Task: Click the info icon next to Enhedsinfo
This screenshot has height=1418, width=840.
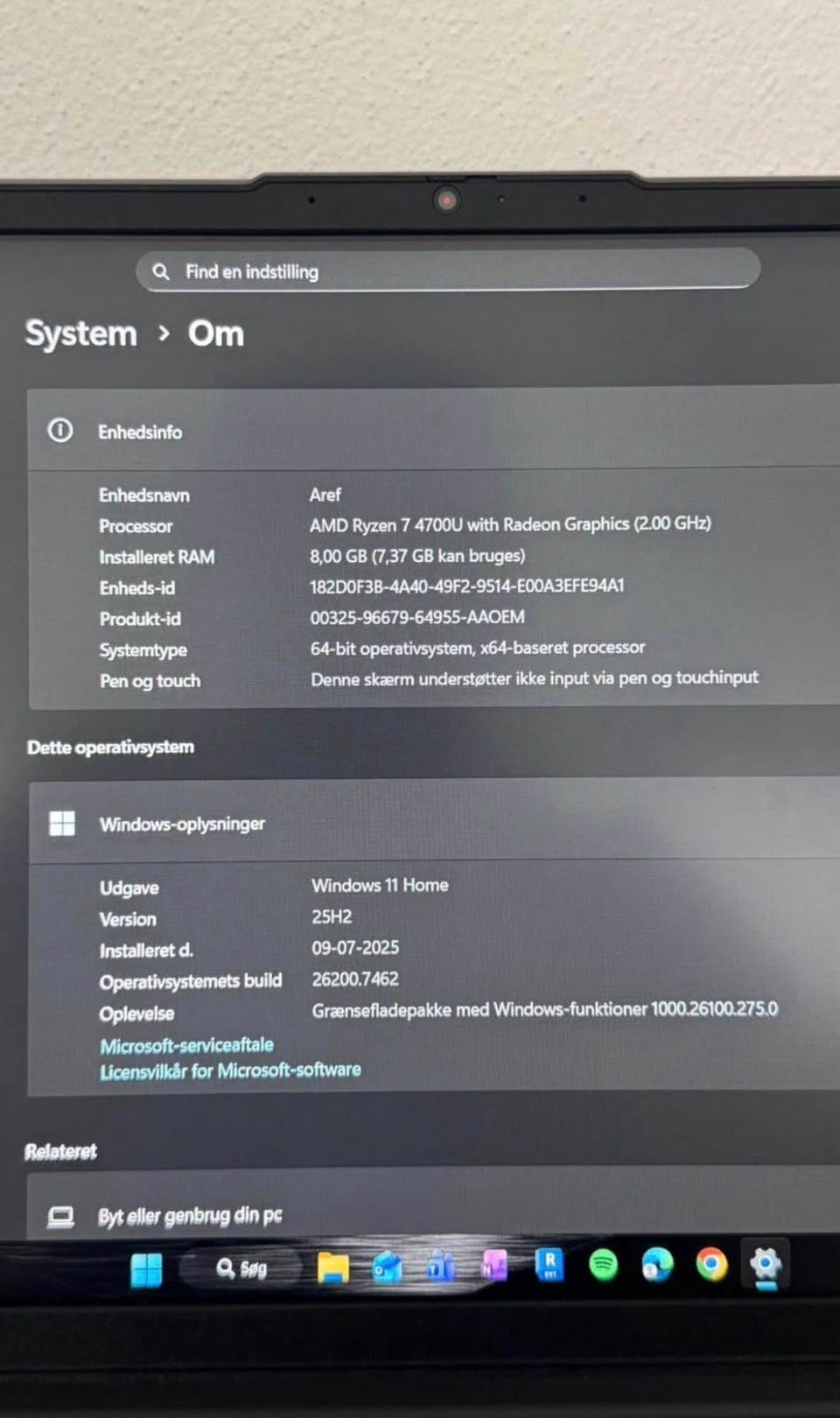Action: (60, 431)
